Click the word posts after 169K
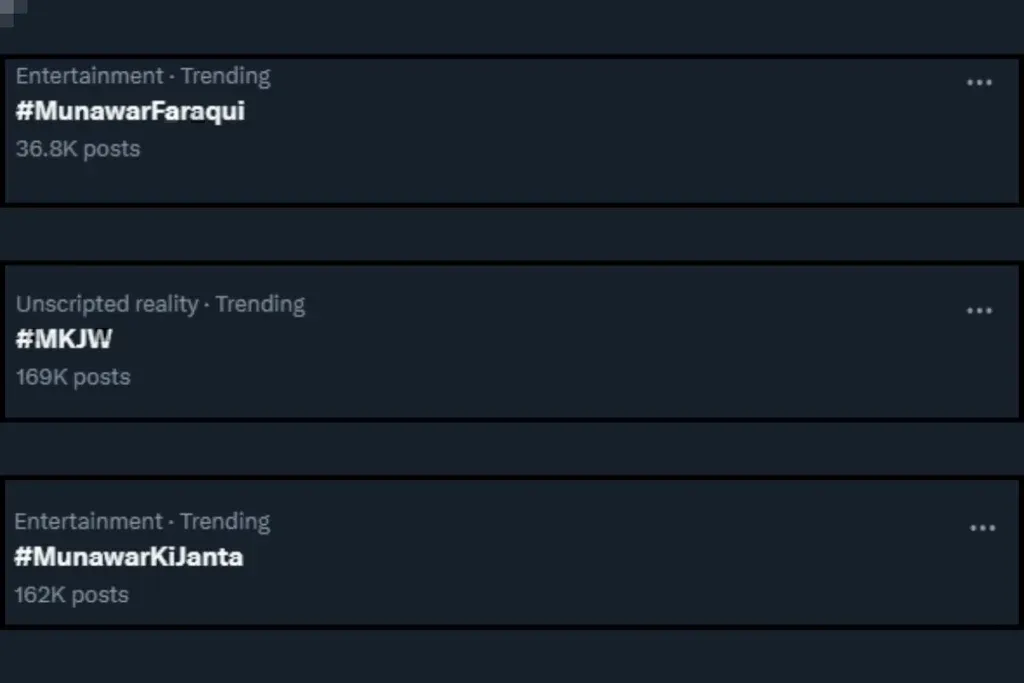1024x683 pixels. [x=102, y=377]
